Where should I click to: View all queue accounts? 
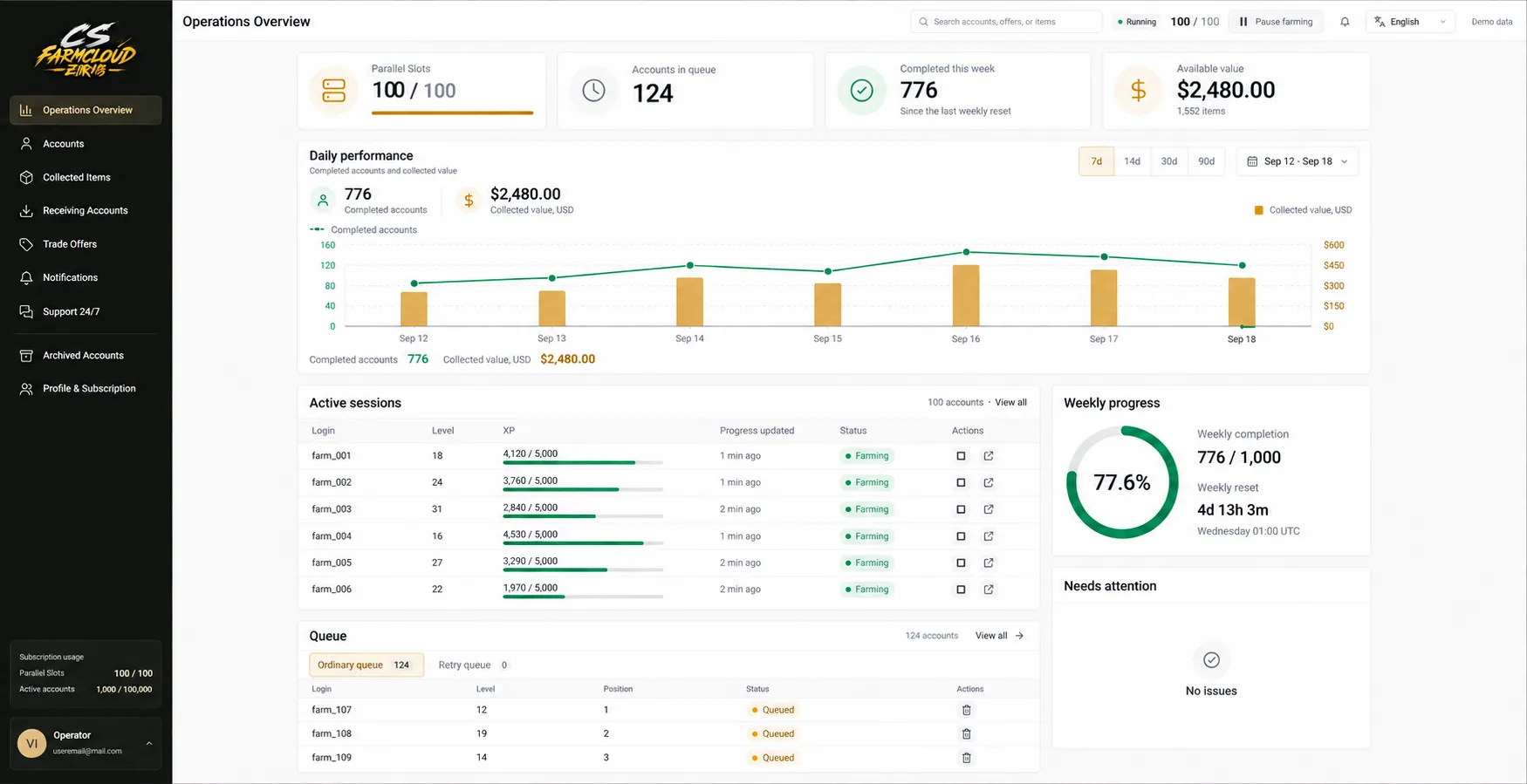[x=999, y=636]
